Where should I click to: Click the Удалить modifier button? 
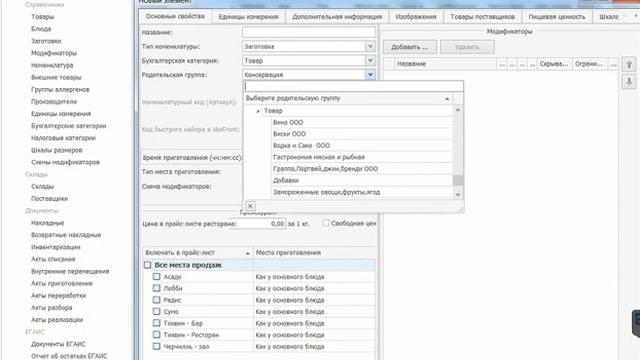click(x=467, y=47)
